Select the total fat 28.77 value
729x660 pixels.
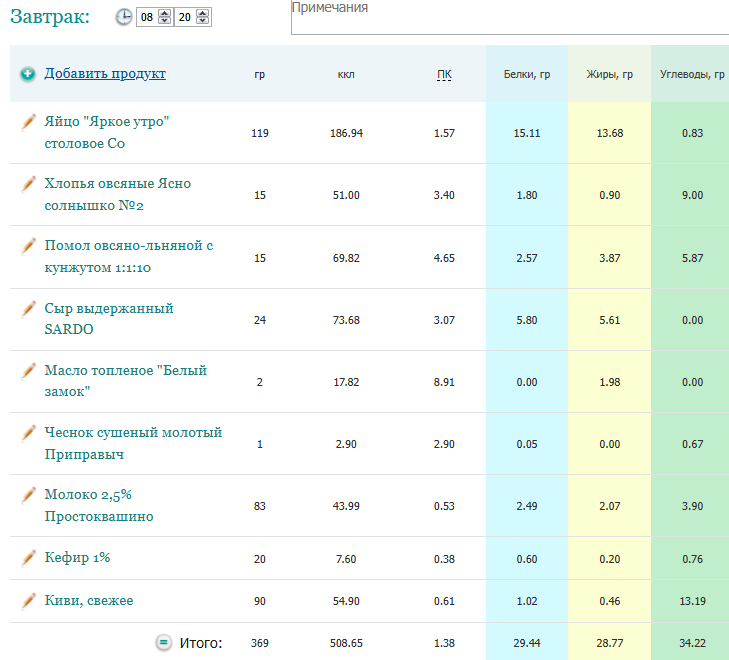[x=610, y=643]
